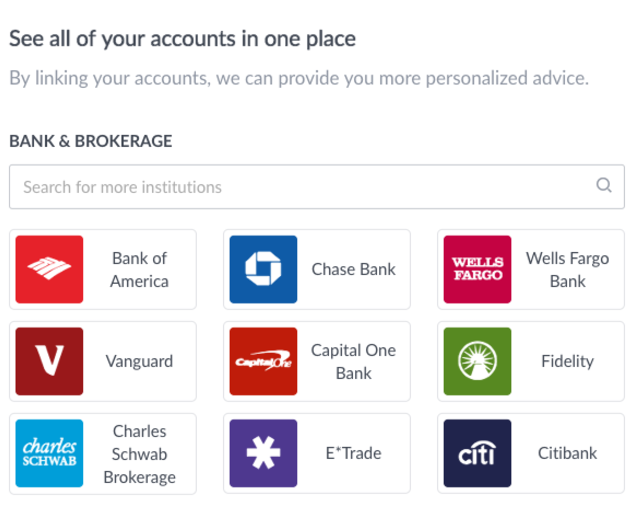Image resolution: width=633 pixels, height=506 pixels.
Task: Choose Chase Bank text label
Action: pyautogui.click(x=354, y=269)
